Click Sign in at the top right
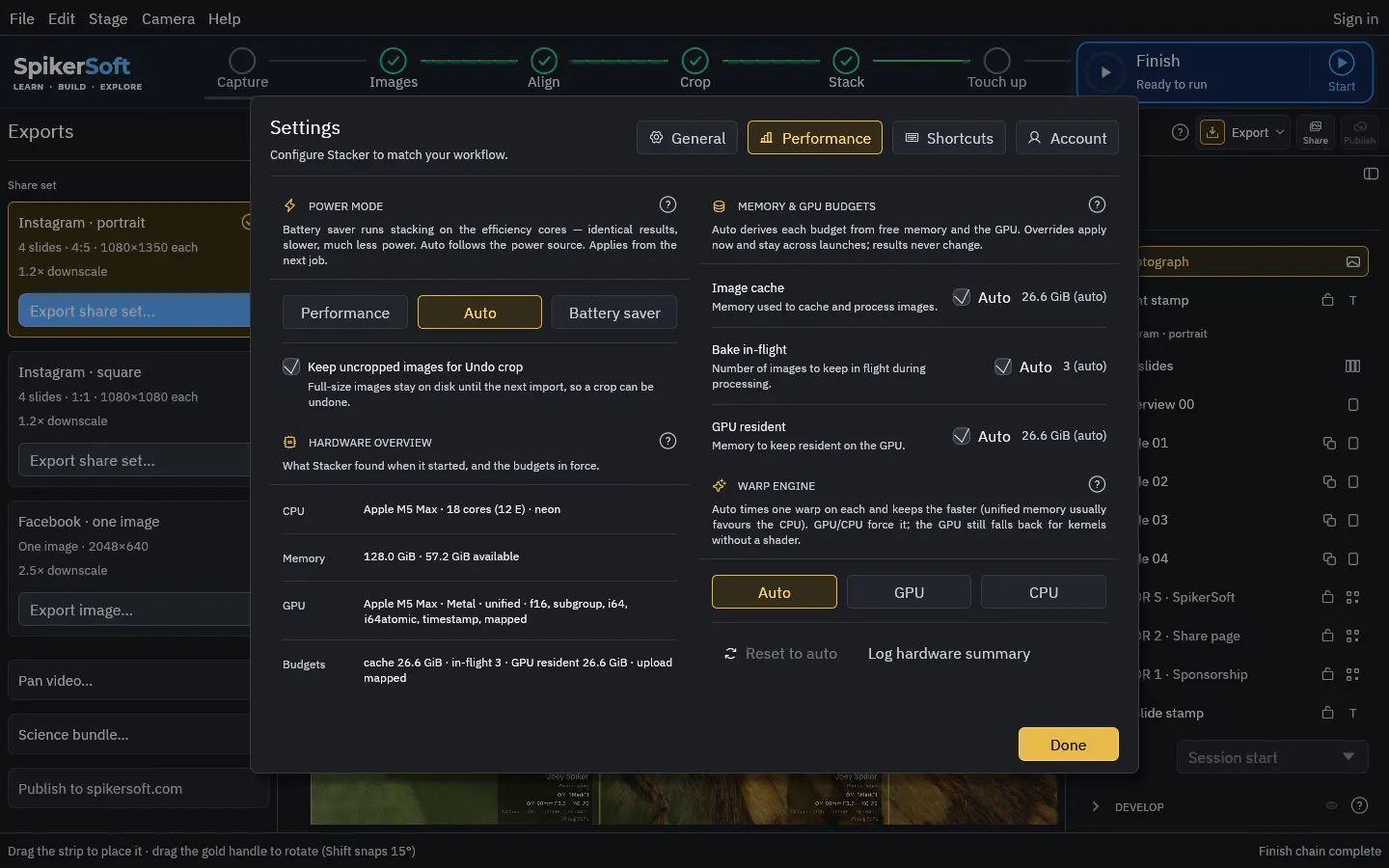Screen dimensions: 1389x868 (x=1355, y=18)
